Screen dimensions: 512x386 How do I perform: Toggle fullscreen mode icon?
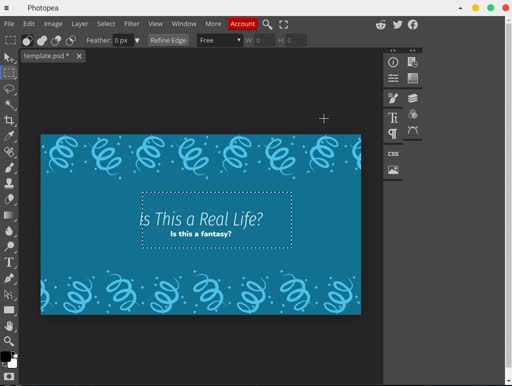tap(283, 24)
